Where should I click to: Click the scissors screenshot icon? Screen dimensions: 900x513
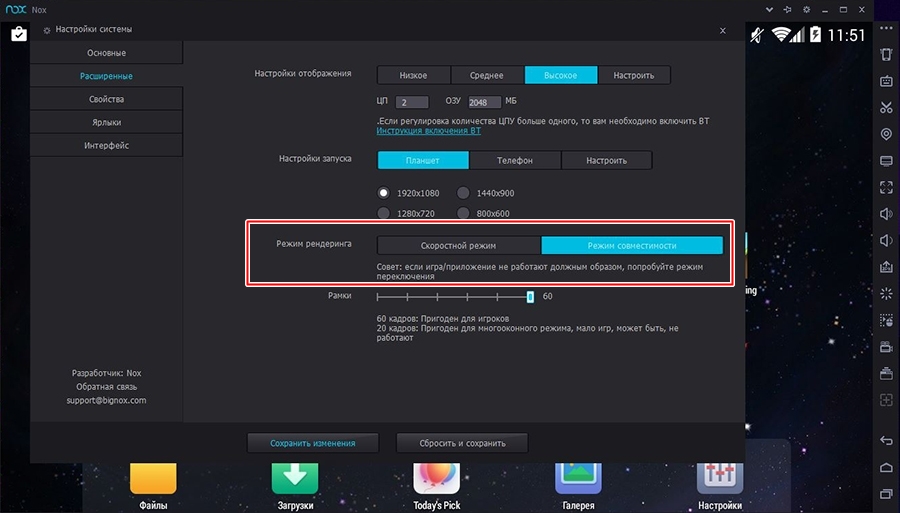886,107
